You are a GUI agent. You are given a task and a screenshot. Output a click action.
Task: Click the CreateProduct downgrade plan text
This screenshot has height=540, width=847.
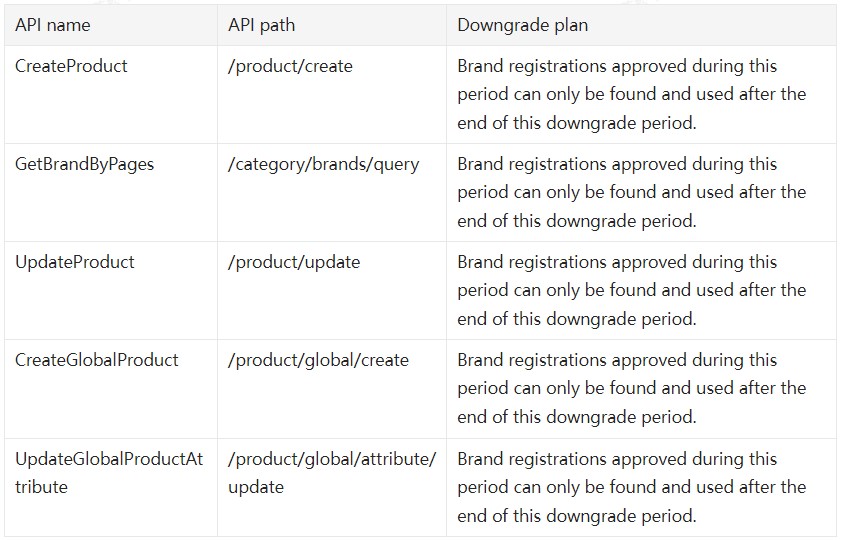pyautogui.click(x=631, y=94)
